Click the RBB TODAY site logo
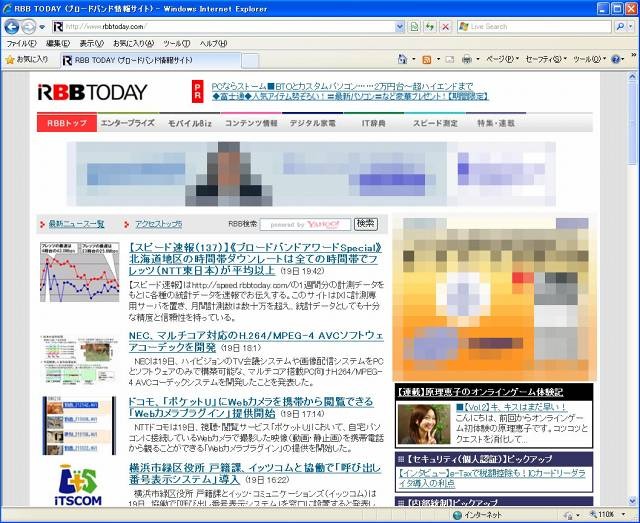 pos(92,92)
